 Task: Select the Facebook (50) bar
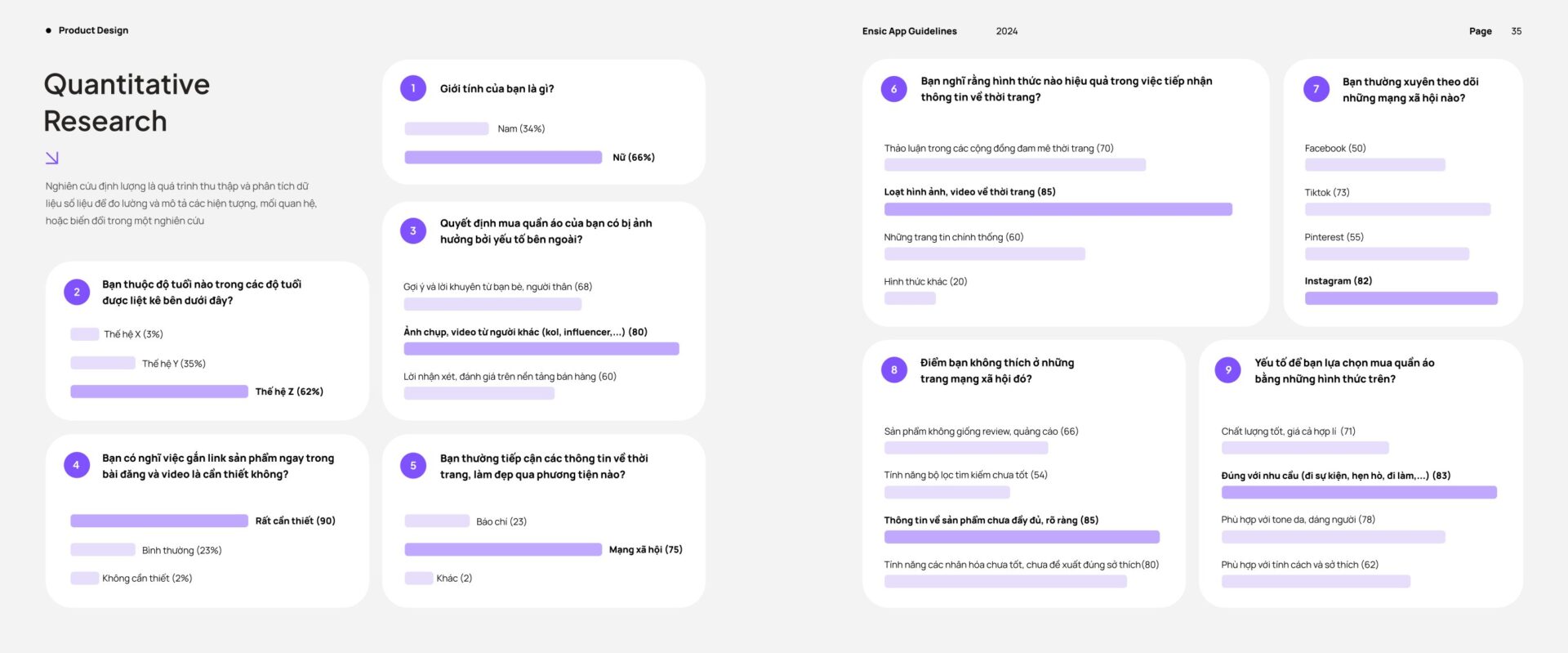click(x=1375, y=164)
